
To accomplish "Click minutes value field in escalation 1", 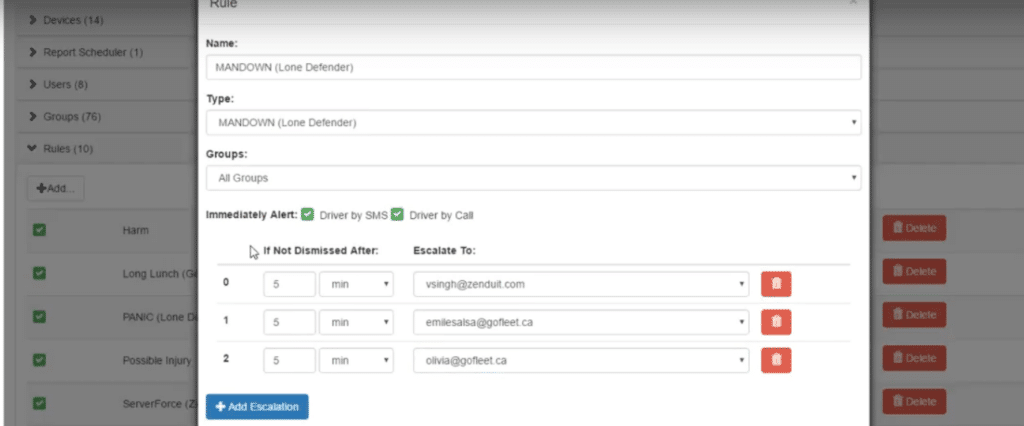I will coord(289,322).
